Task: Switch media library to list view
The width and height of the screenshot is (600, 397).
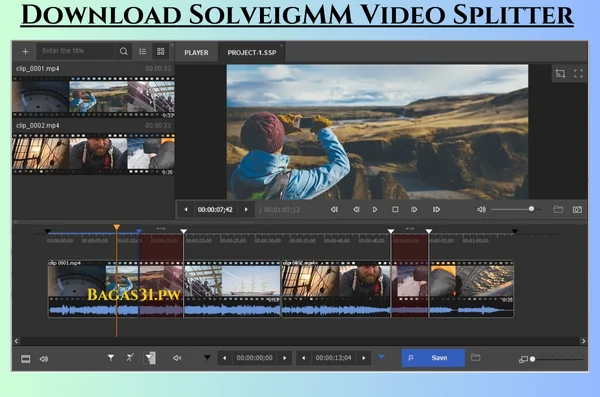Action: 143,51
